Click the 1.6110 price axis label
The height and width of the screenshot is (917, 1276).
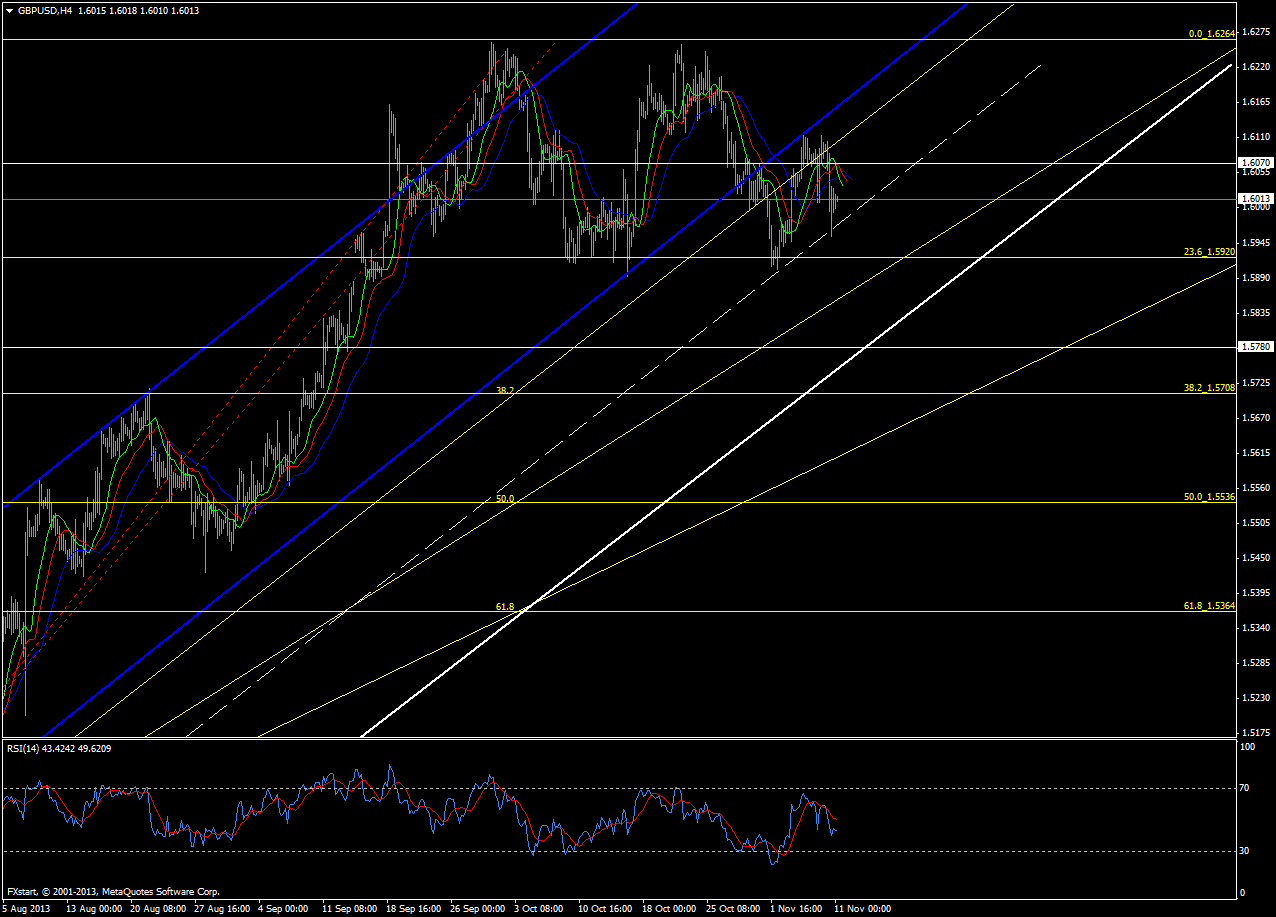[1257, 137]
